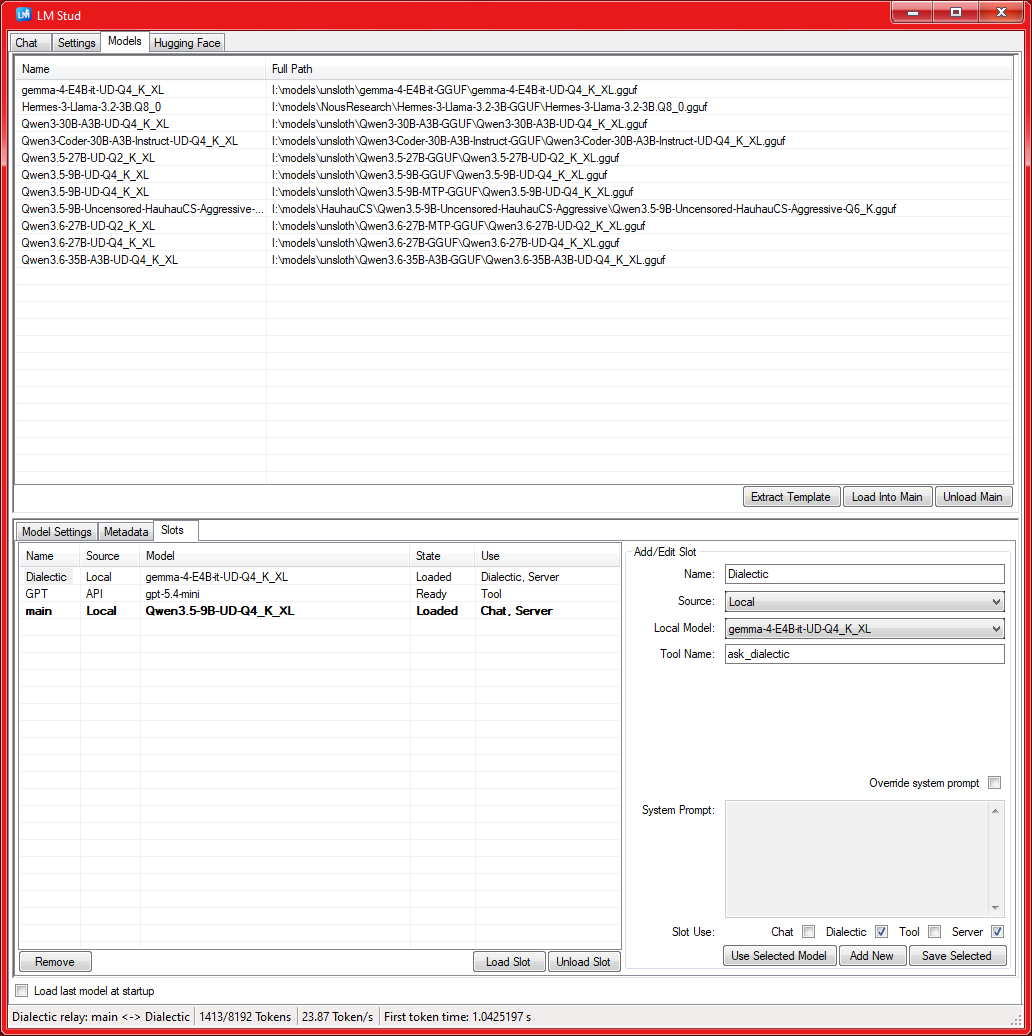The width and height of the screenshot is (1032, 1036).
Task: Click the LM Stud app icon in title bar
Action: pos(23,14)
